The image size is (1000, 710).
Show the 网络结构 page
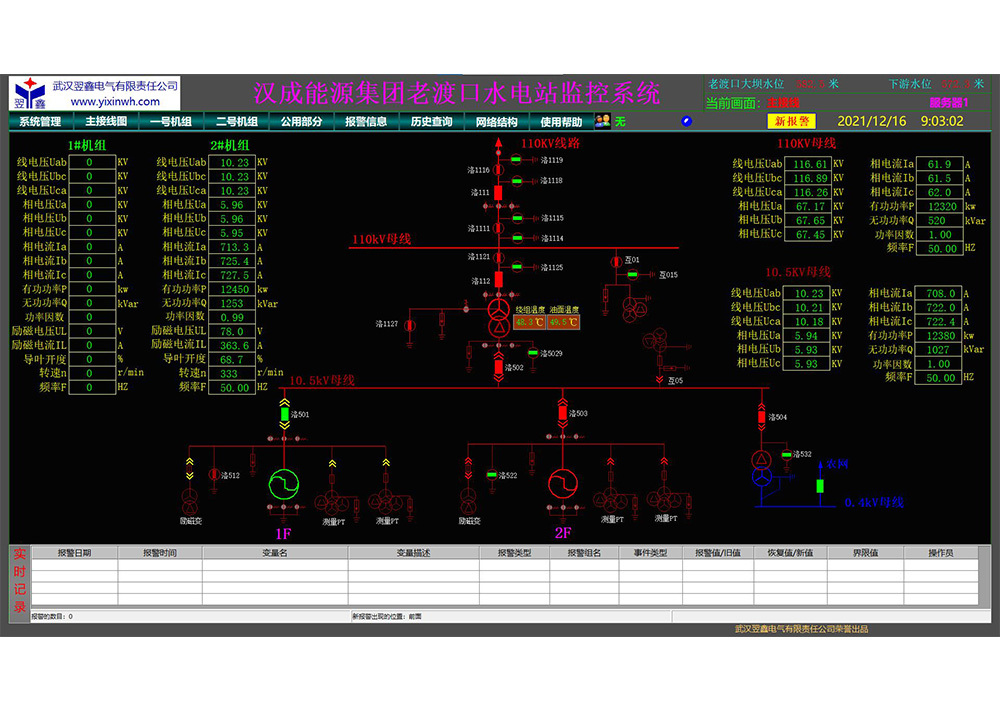coord(497,121)
